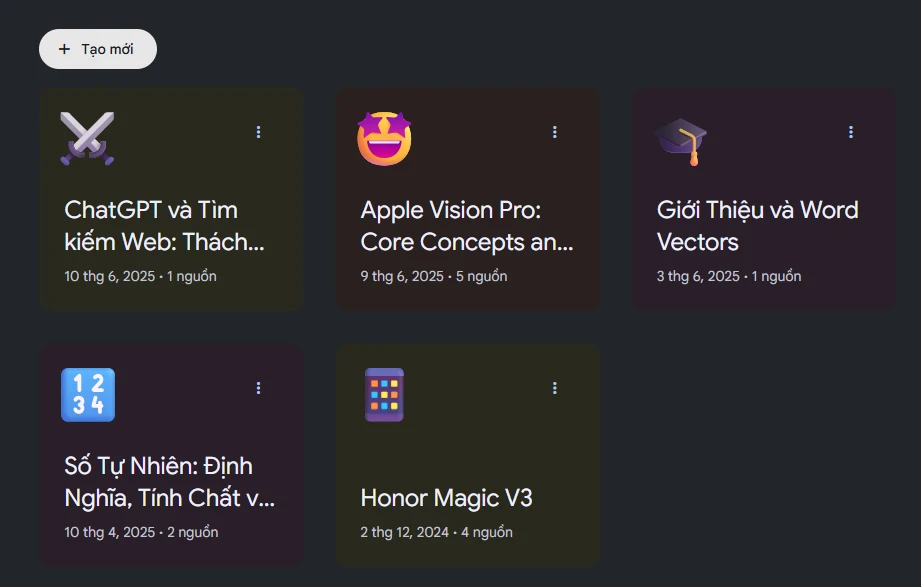Viewport: 921px width, 587px height.
Task: Click the 2 thg 12, 2024 · 4 nguồn text
Action: (436, 532)
